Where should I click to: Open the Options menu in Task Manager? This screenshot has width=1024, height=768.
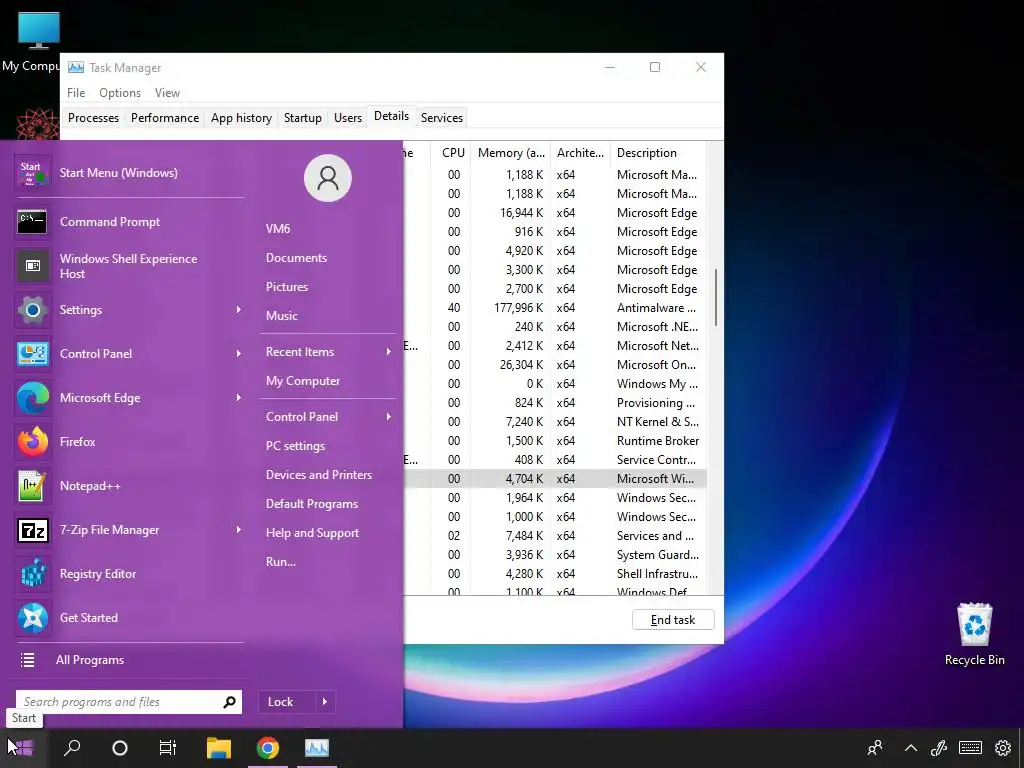click(x=120, y=93)
